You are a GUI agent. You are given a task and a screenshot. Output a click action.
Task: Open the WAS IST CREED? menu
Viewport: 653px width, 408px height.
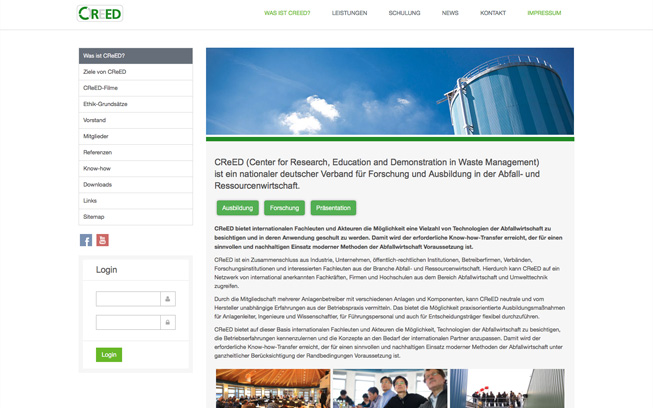tap(287, 13)
